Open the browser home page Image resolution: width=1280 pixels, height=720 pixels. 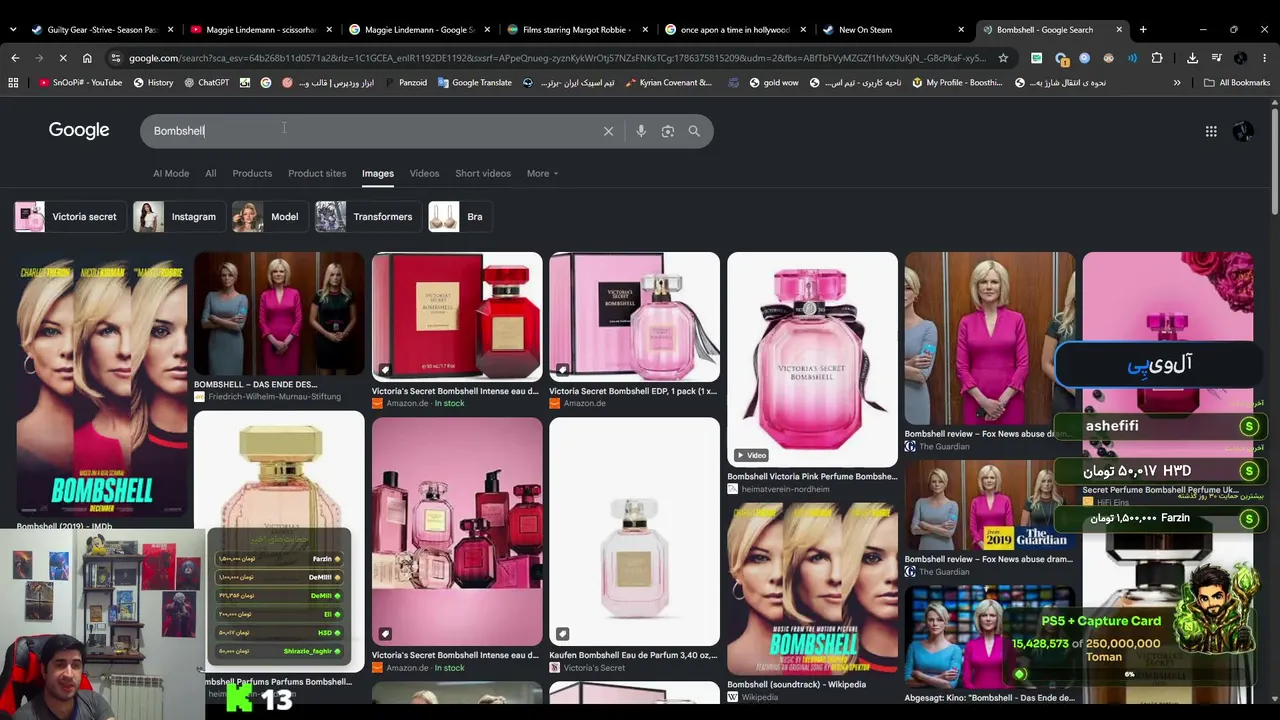(x=87, y=58)
